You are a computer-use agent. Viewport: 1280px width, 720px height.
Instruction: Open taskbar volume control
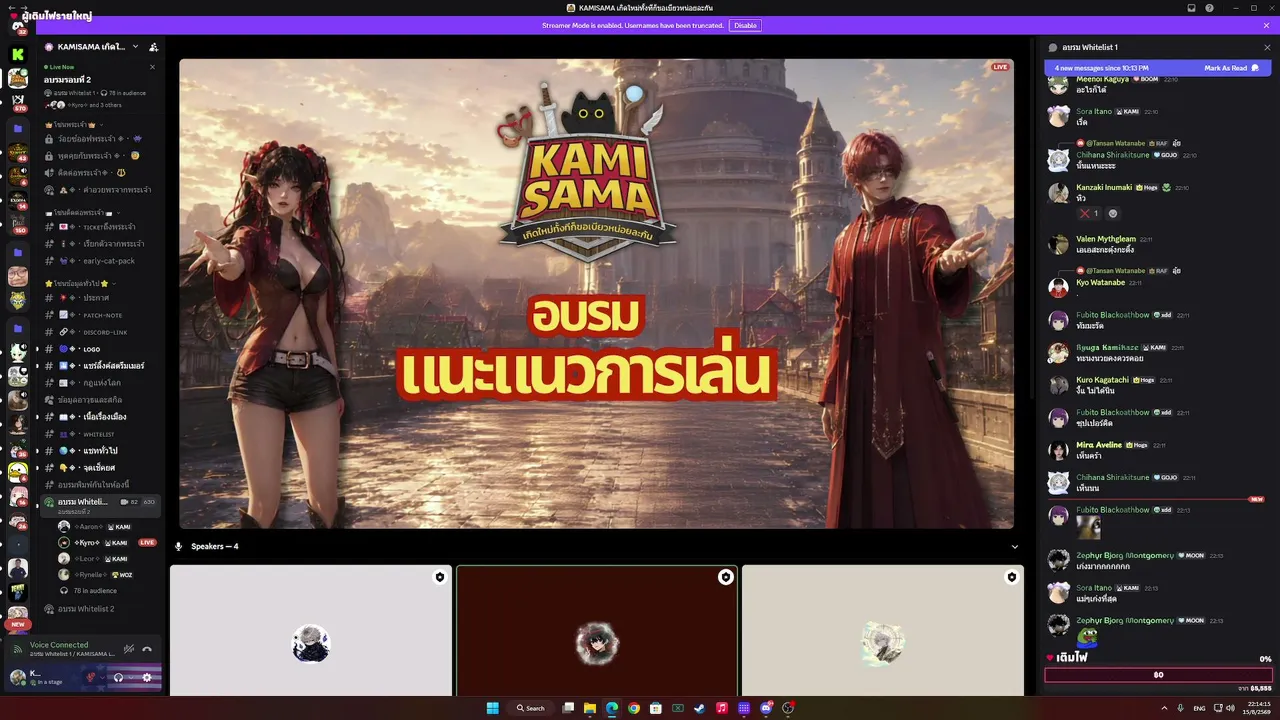pos(1230,708)
